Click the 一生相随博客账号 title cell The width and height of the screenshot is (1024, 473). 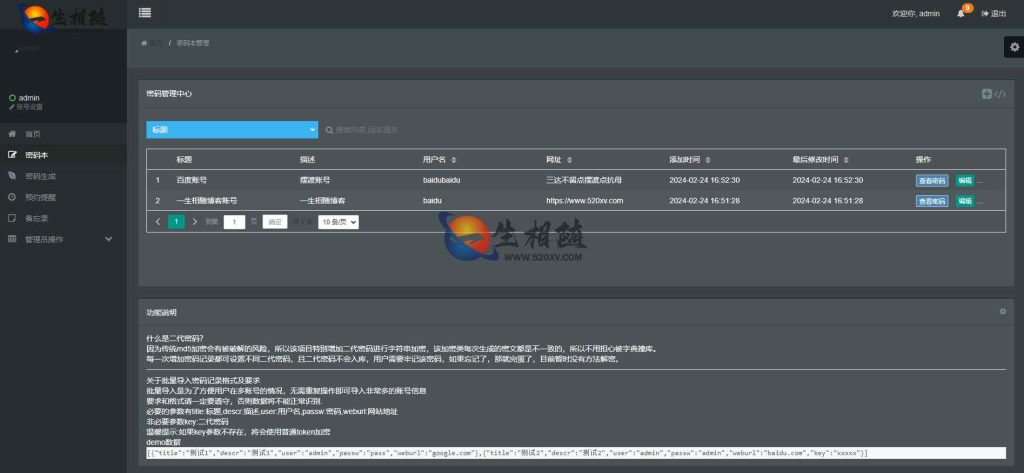tap(206, 201)
